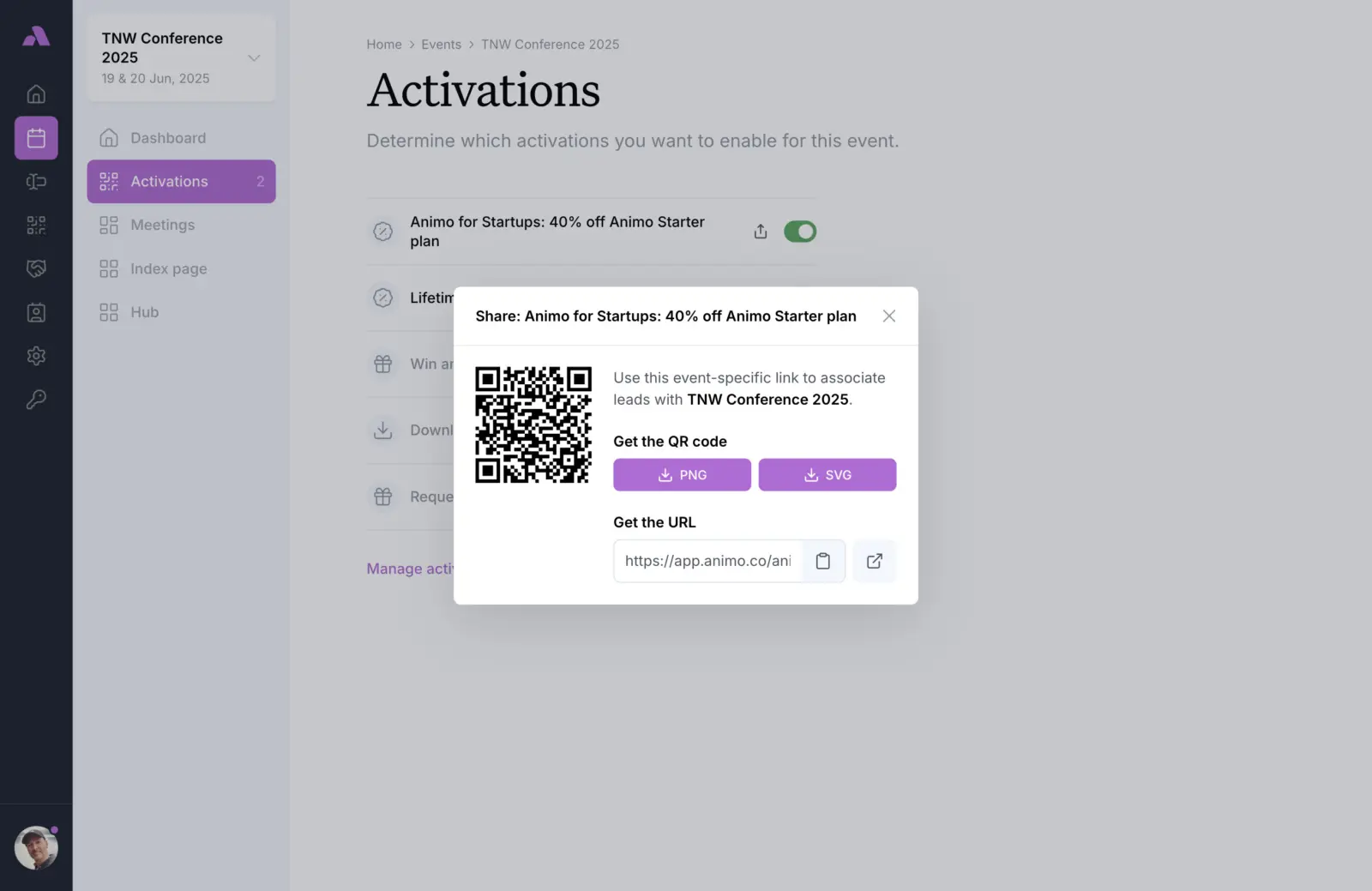Copy the URL using the clipboard icon
The width and height of the screenshot is (1372, 891).
[x=822, y=561]
